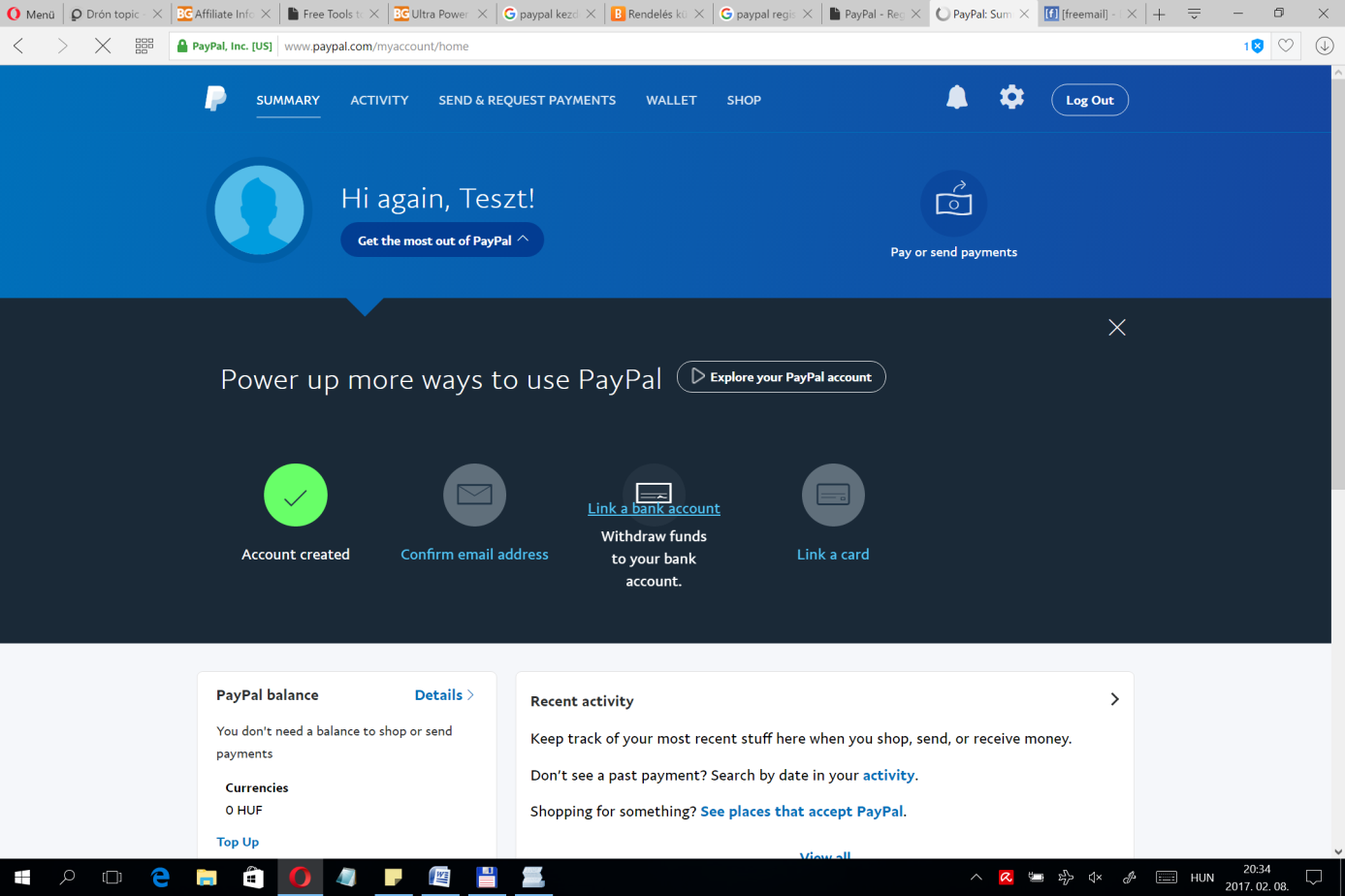Click the HUN language indicator

coord(1202,878)
